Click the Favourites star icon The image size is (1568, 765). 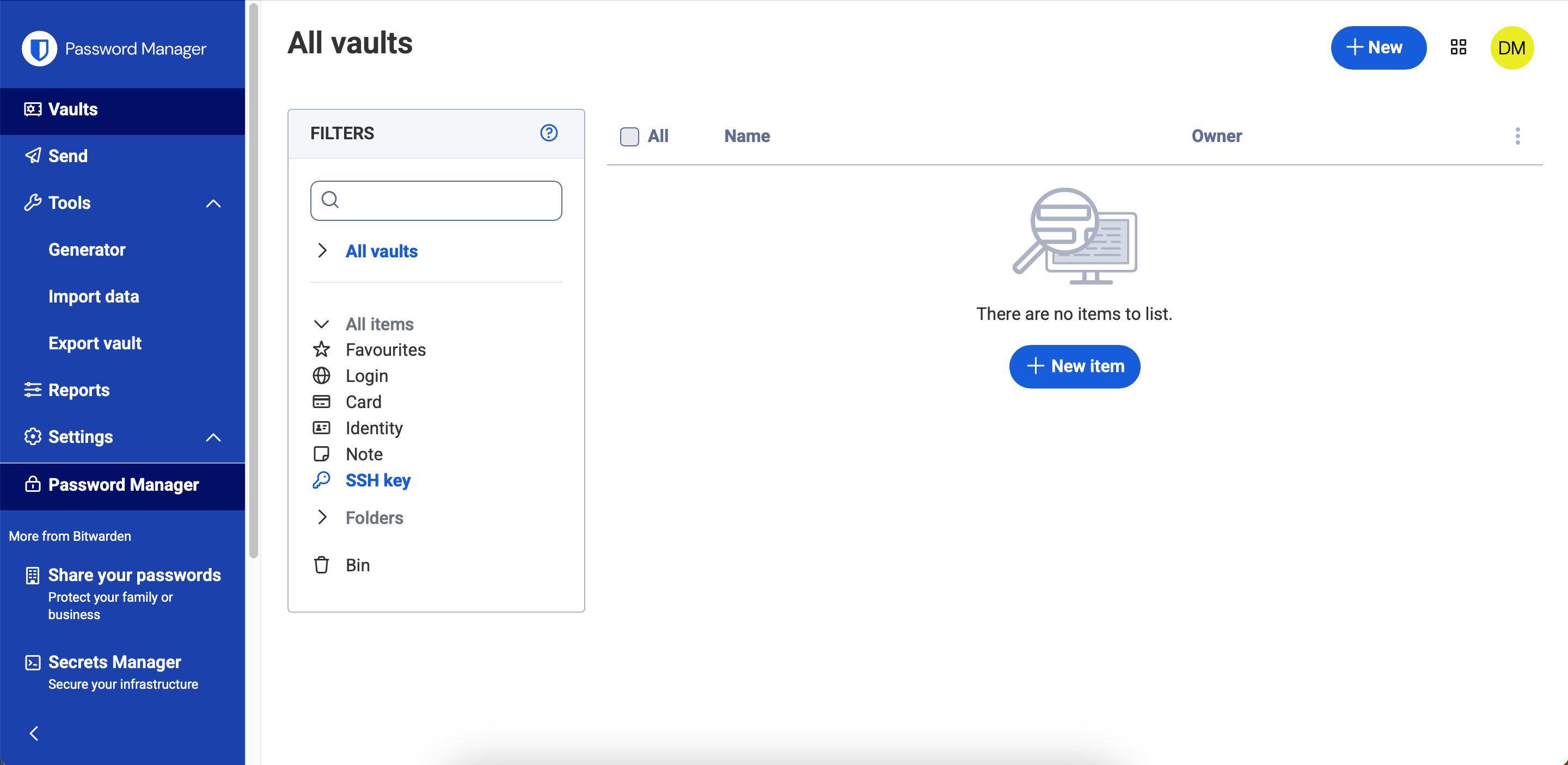pyautogui.click(x=321, y=349)
